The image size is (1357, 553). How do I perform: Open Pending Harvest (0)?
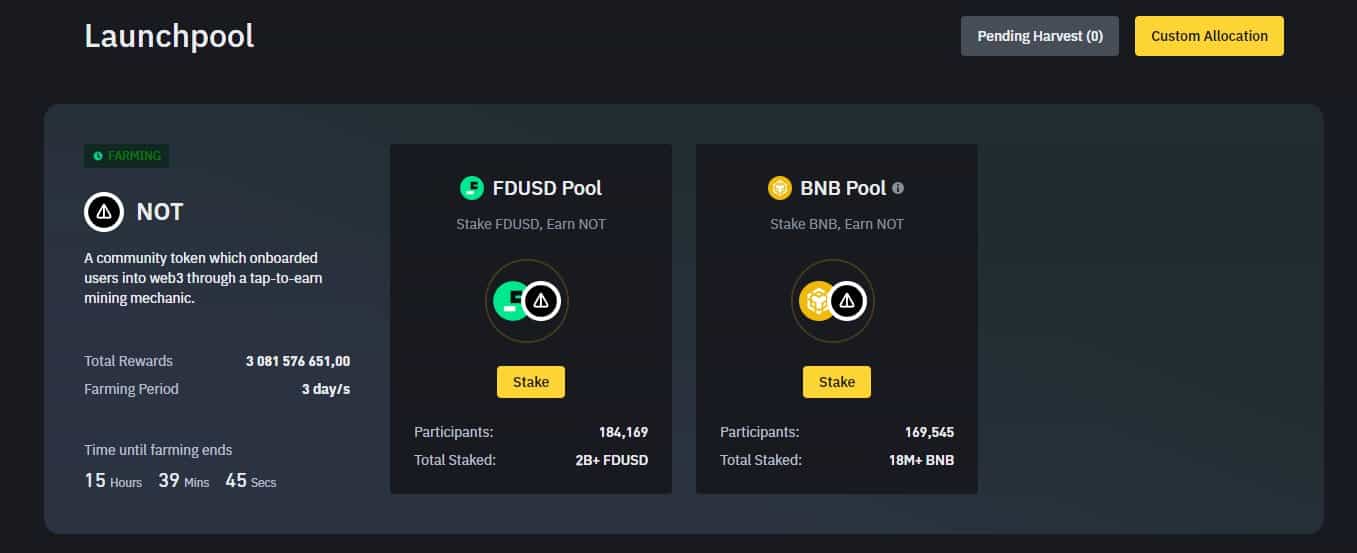tap(1040, 36)
